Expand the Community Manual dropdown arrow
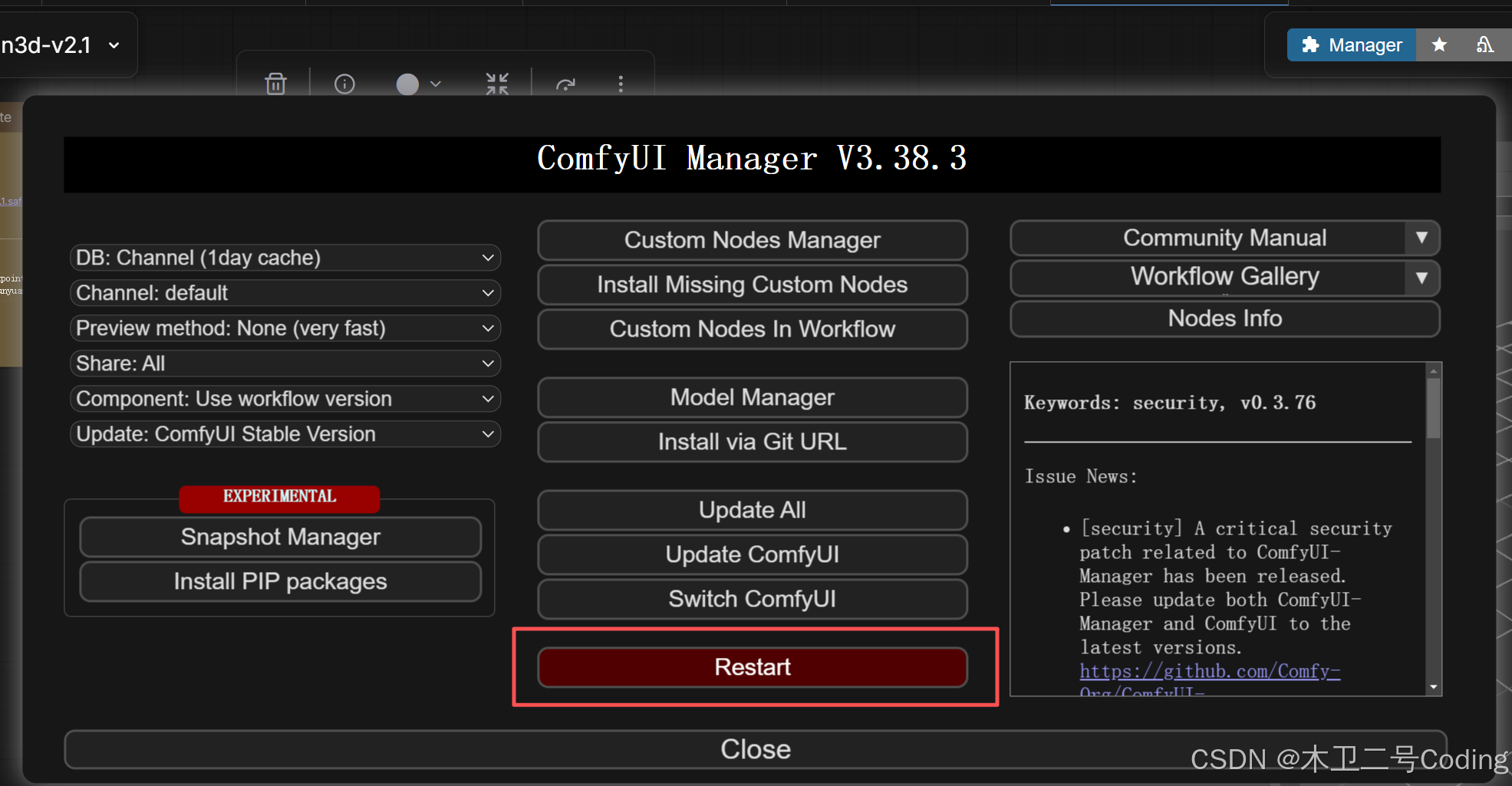The width and height of the screenshot is (1512, 786). coord(1421,238)
